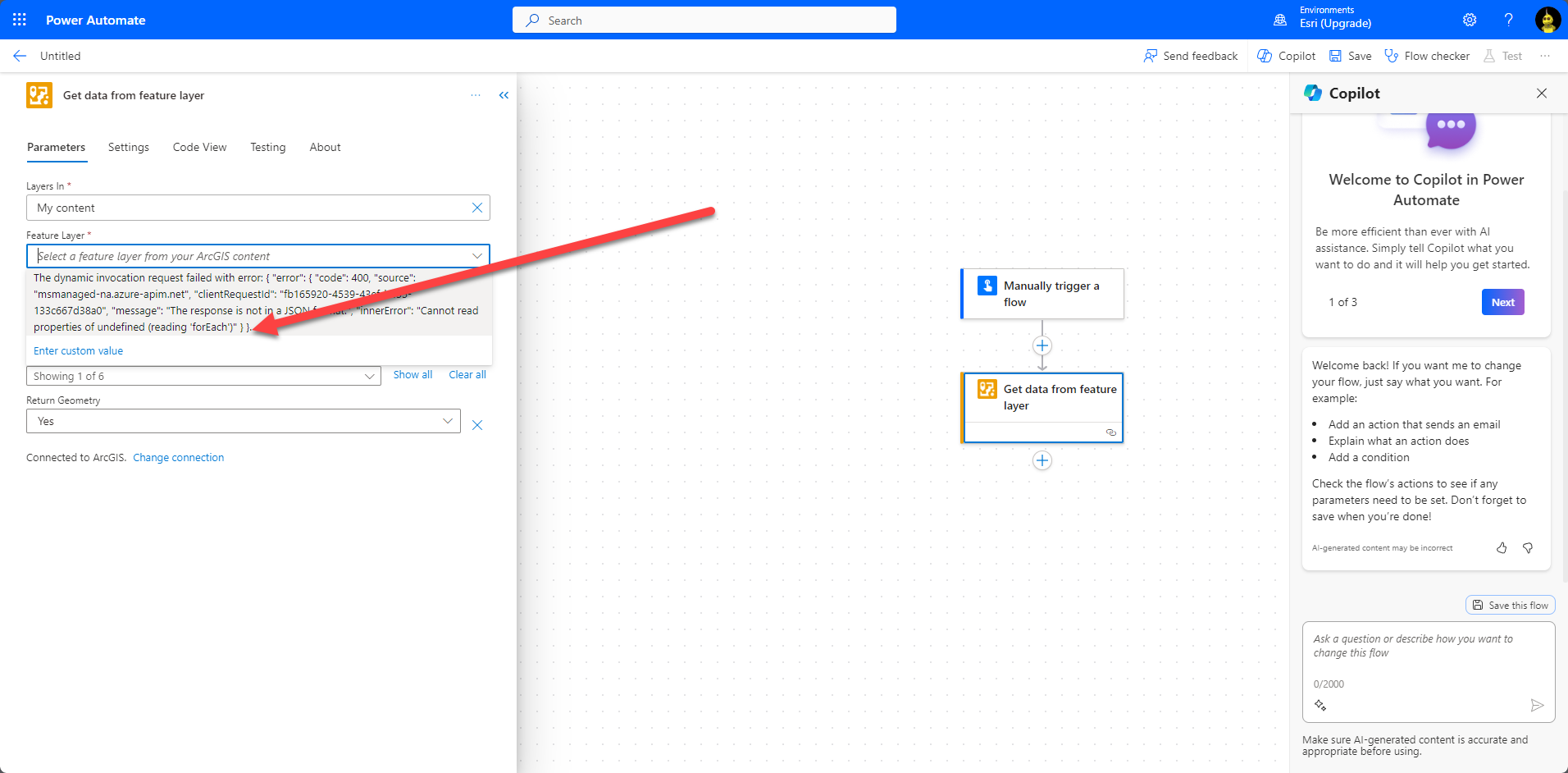Click the Clear all link
This screenshot has width=1568, height=773.
[x=467, y=375]
